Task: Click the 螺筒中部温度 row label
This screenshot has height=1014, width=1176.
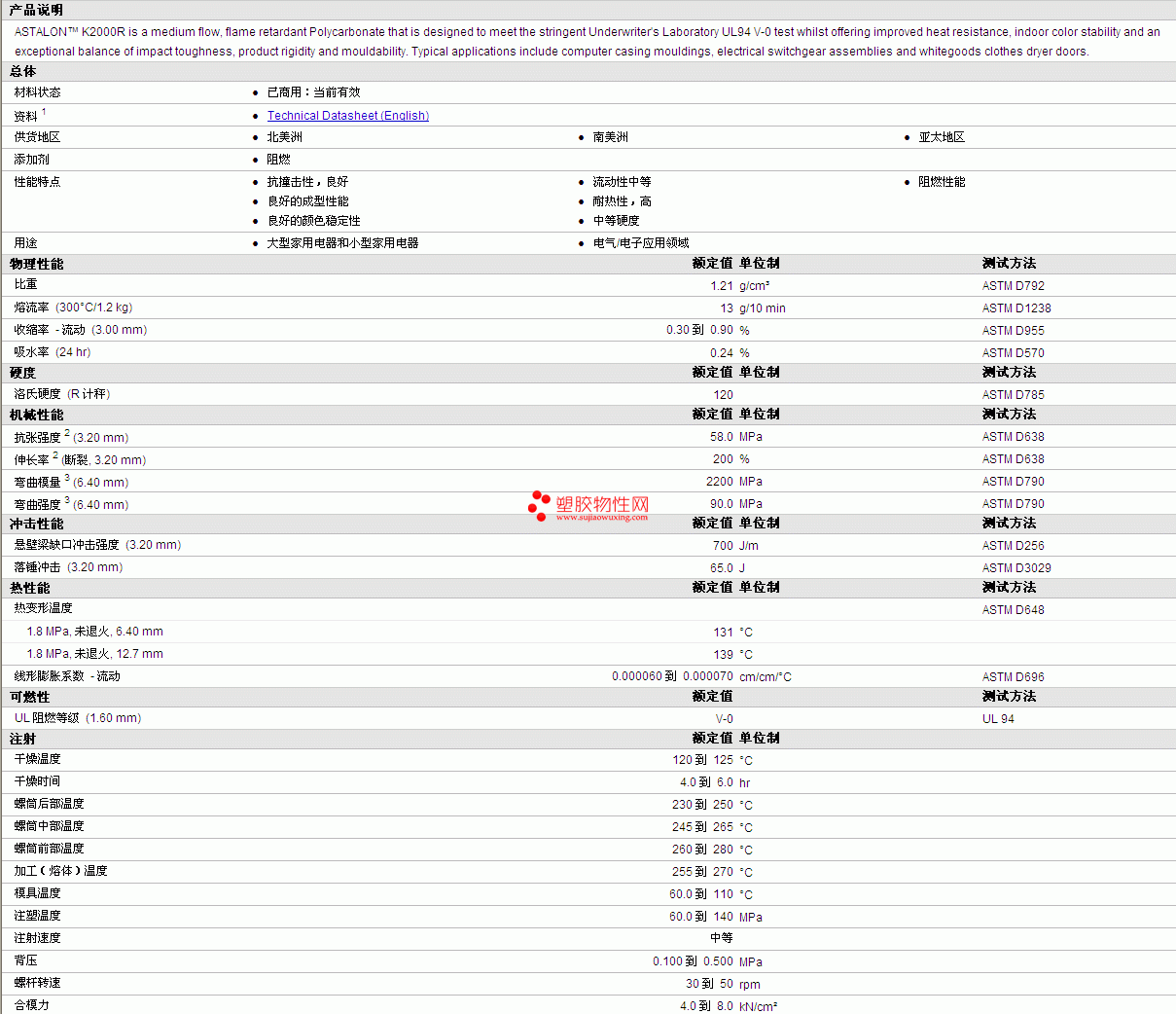Action: 49,826
